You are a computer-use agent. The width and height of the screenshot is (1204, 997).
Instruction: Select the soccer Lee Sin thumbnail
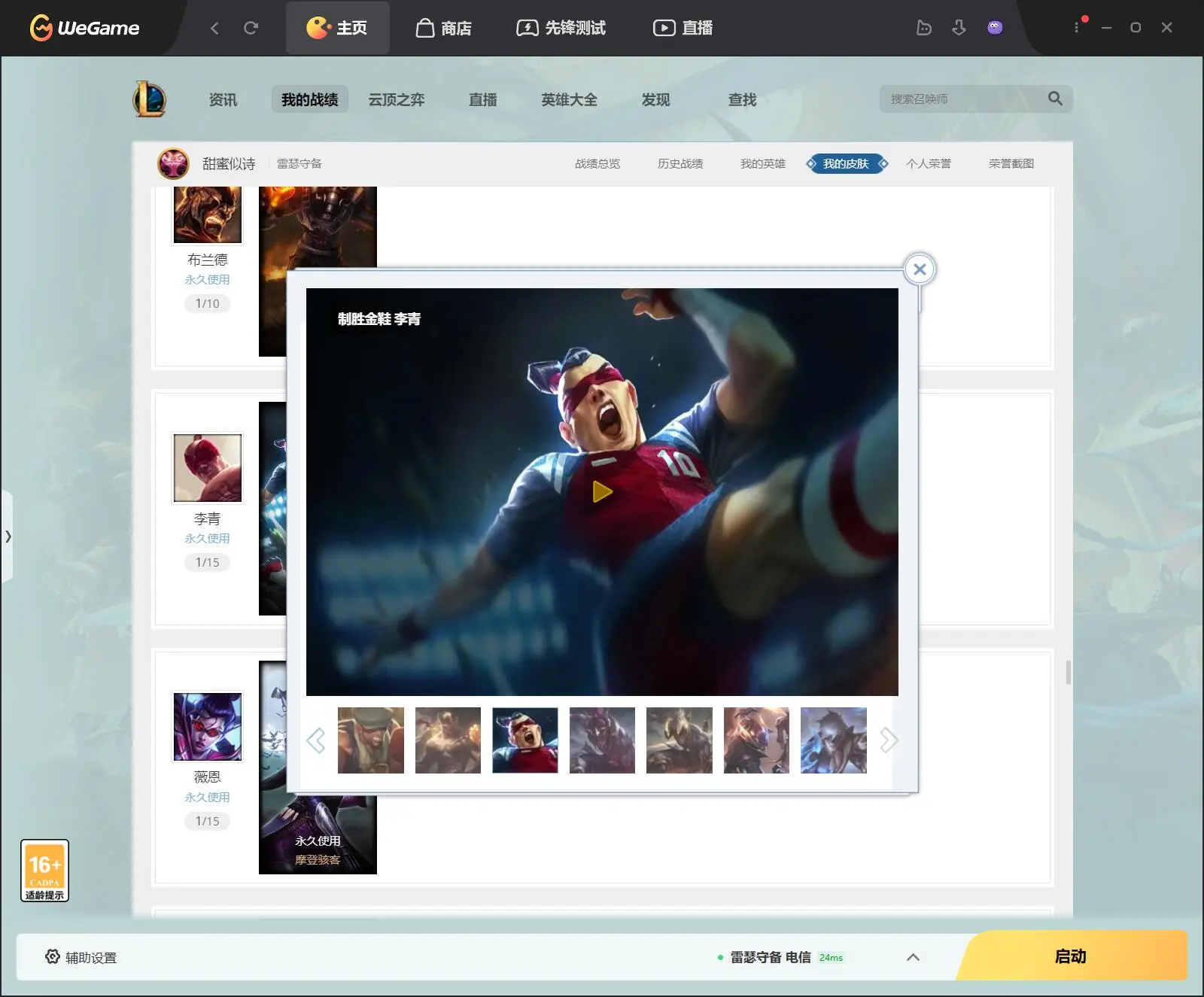click(x=525, y=740)
